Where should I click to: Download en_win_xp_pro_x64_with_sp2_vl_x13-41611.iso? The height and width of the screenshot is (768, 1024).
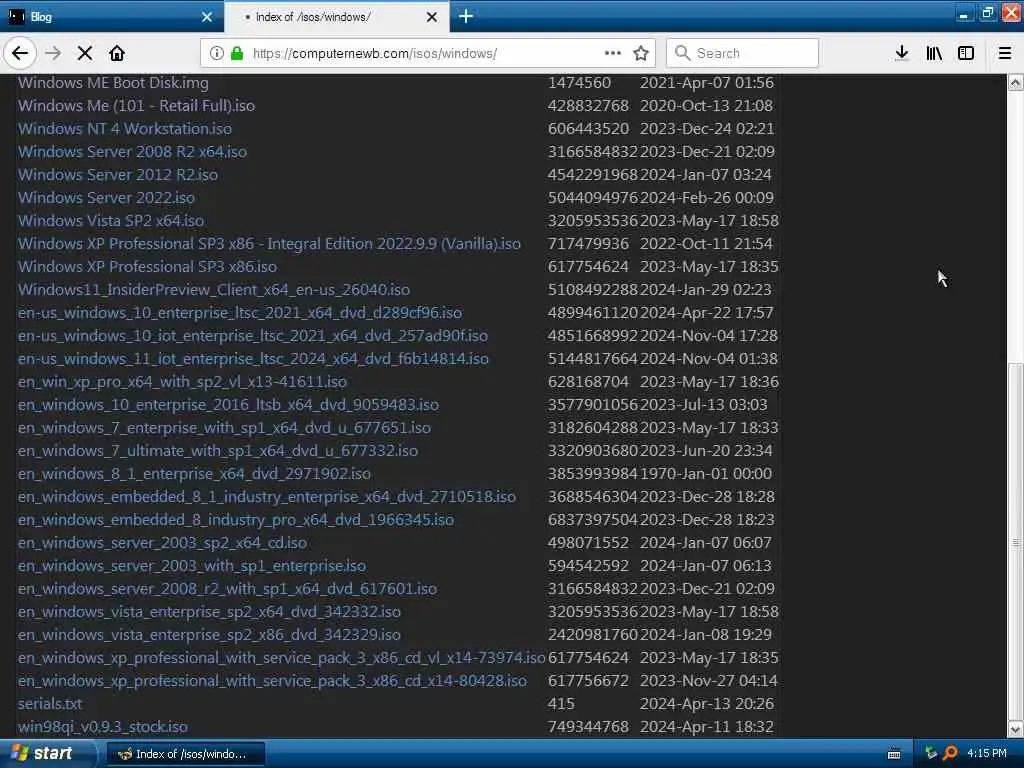point(182,381)
